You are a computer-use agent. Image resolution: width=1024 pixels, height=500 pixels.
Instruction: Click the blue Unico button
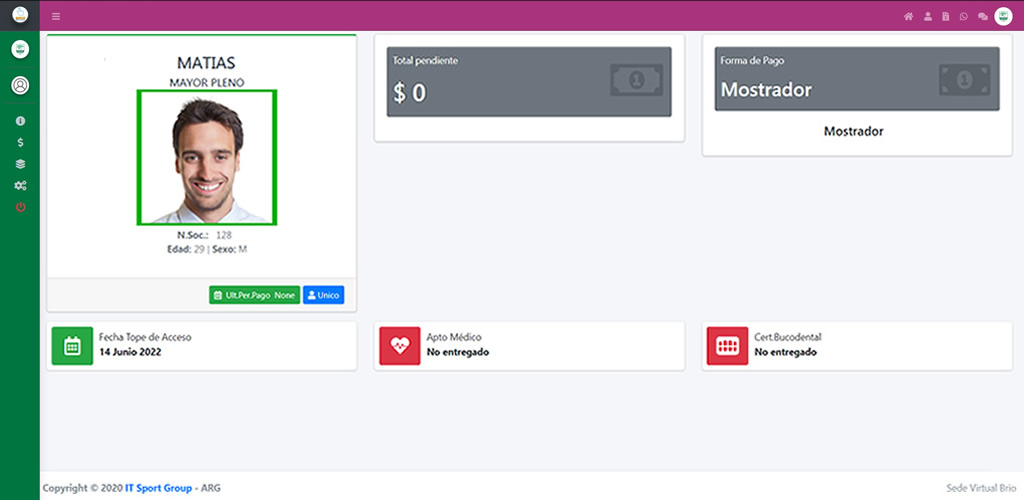pyautogui.click(x=323, y=295)
